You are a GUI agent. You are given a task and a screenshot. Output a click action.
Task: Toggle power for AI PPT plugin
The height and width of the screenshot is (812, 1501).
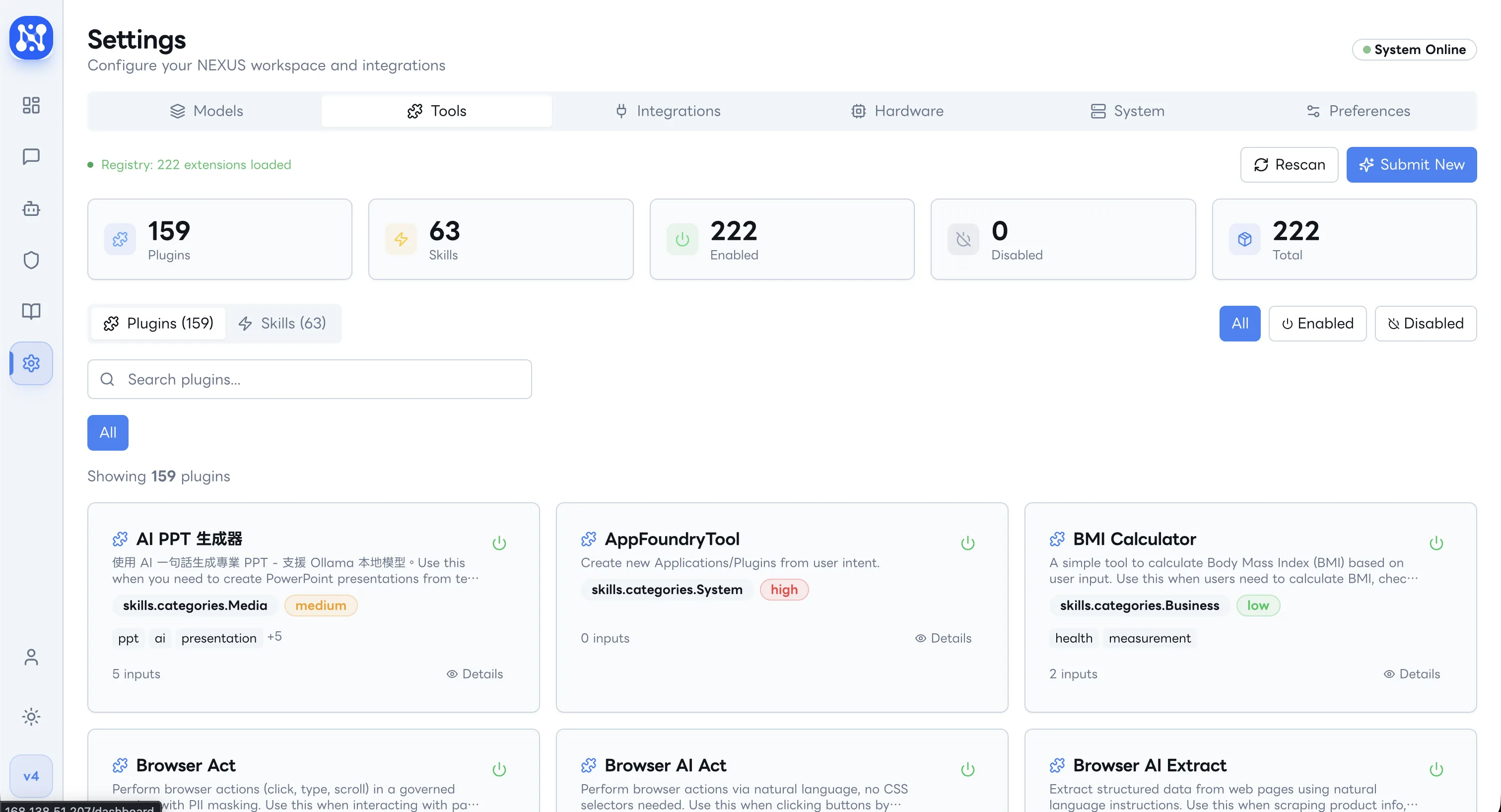point(499,543)
